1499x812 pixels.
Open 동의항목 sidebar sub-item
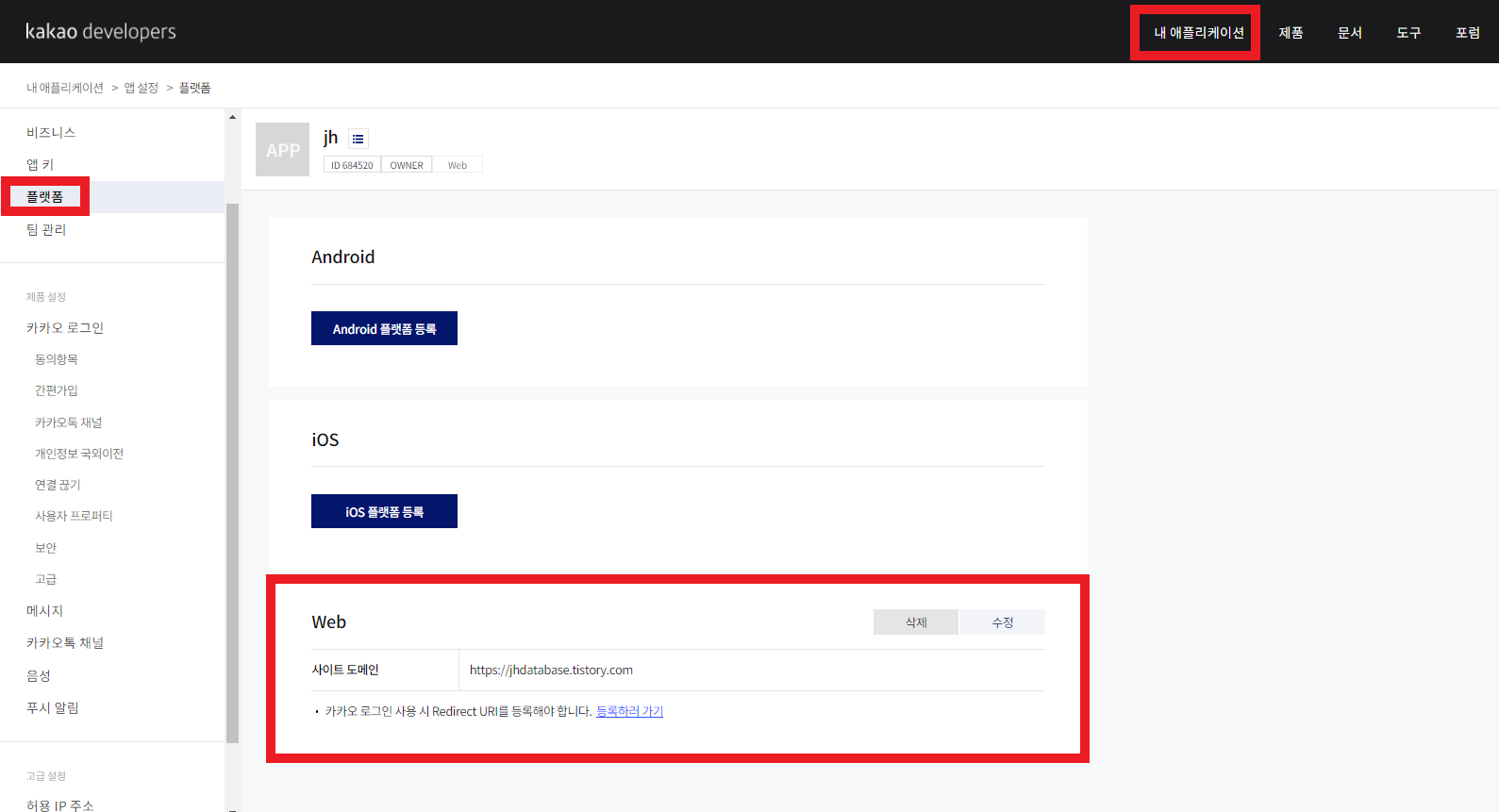tap(57, 359)
